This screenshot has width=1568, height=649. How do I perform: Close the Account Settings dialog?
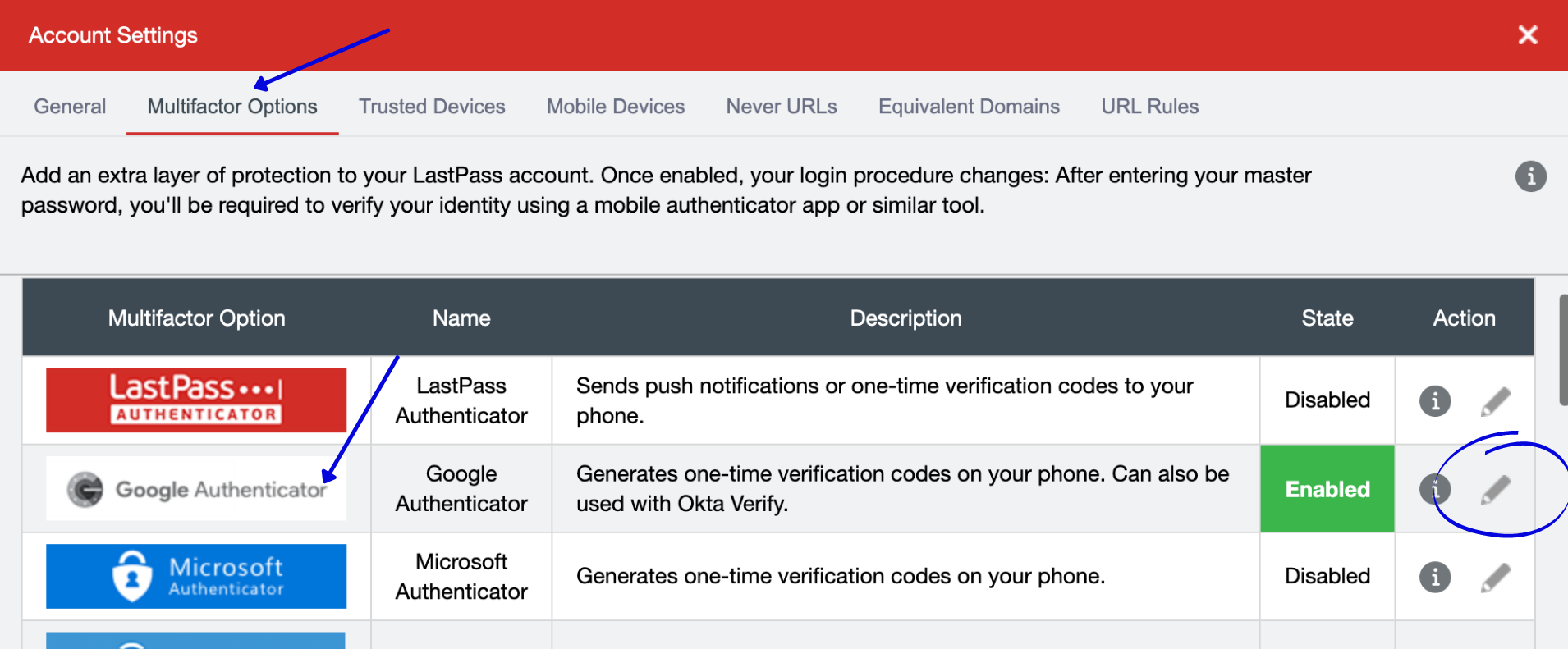[x=1528, y=34]
